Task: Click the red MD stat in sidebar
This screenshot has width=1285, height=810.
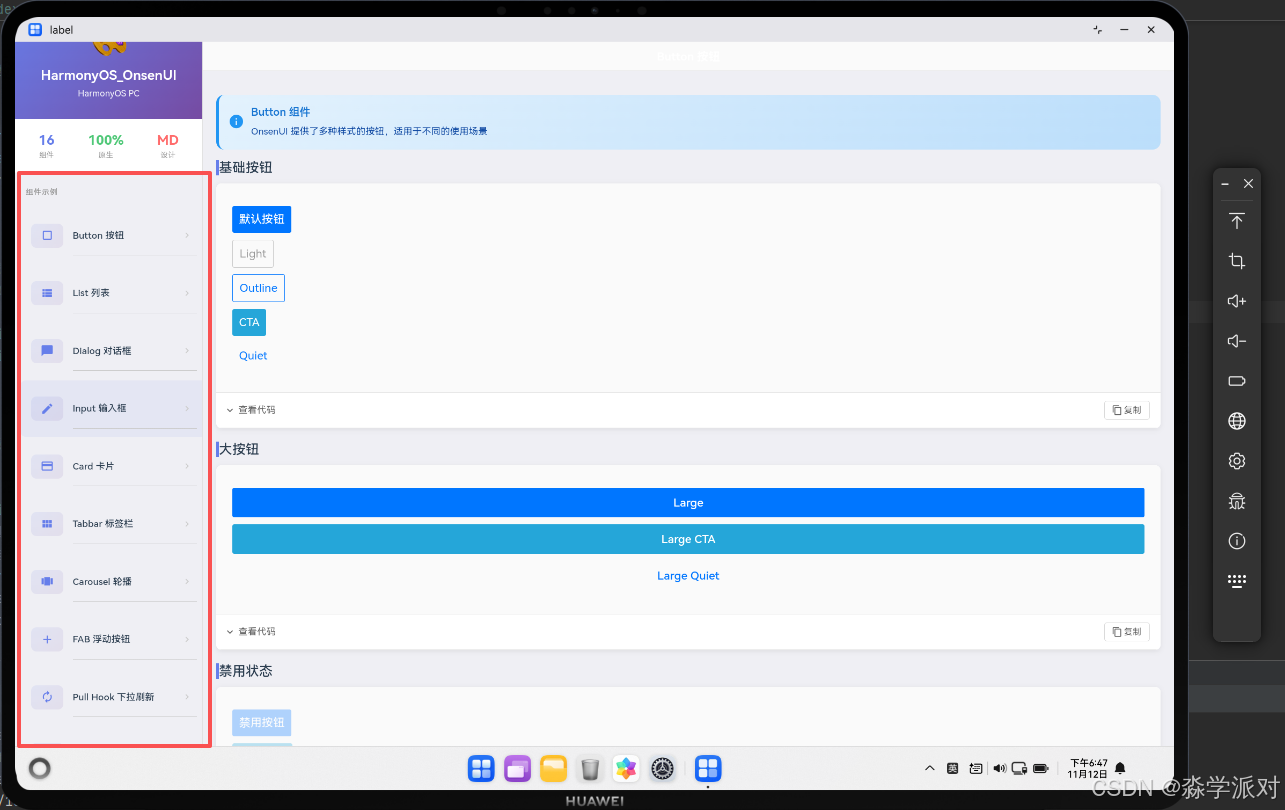Action: (167, 145)
